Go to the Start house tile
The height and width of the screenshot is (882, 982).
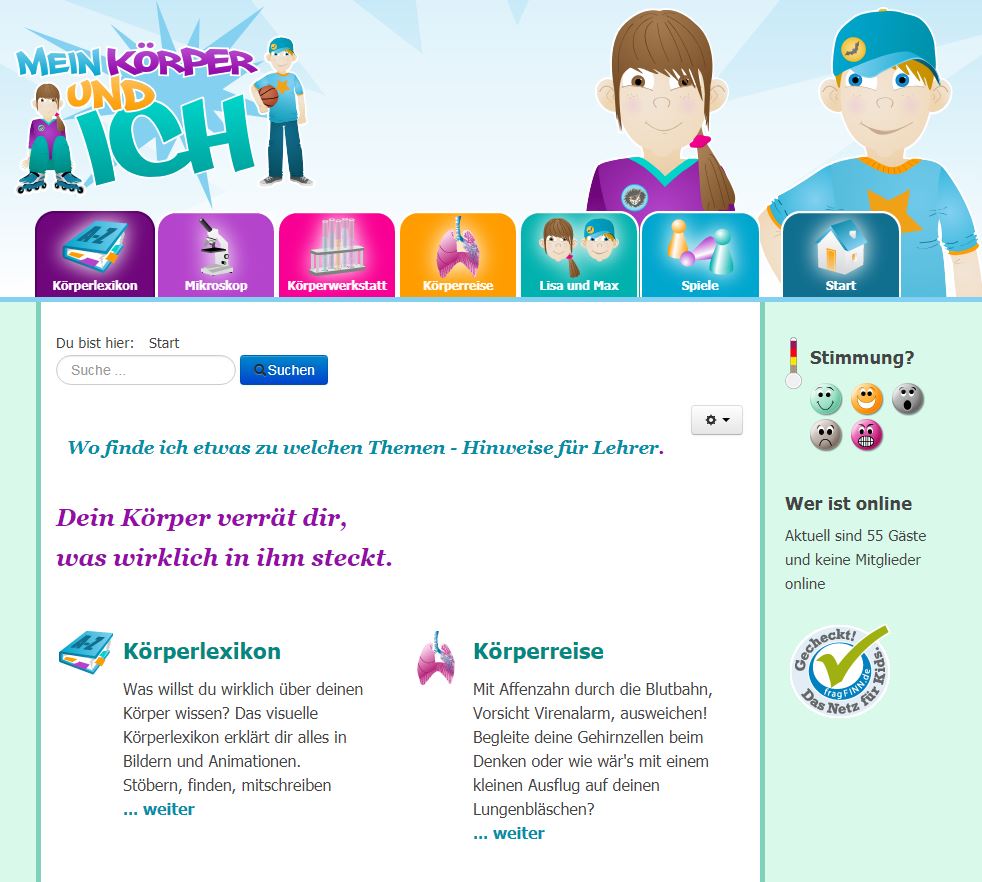pos(840,254)
